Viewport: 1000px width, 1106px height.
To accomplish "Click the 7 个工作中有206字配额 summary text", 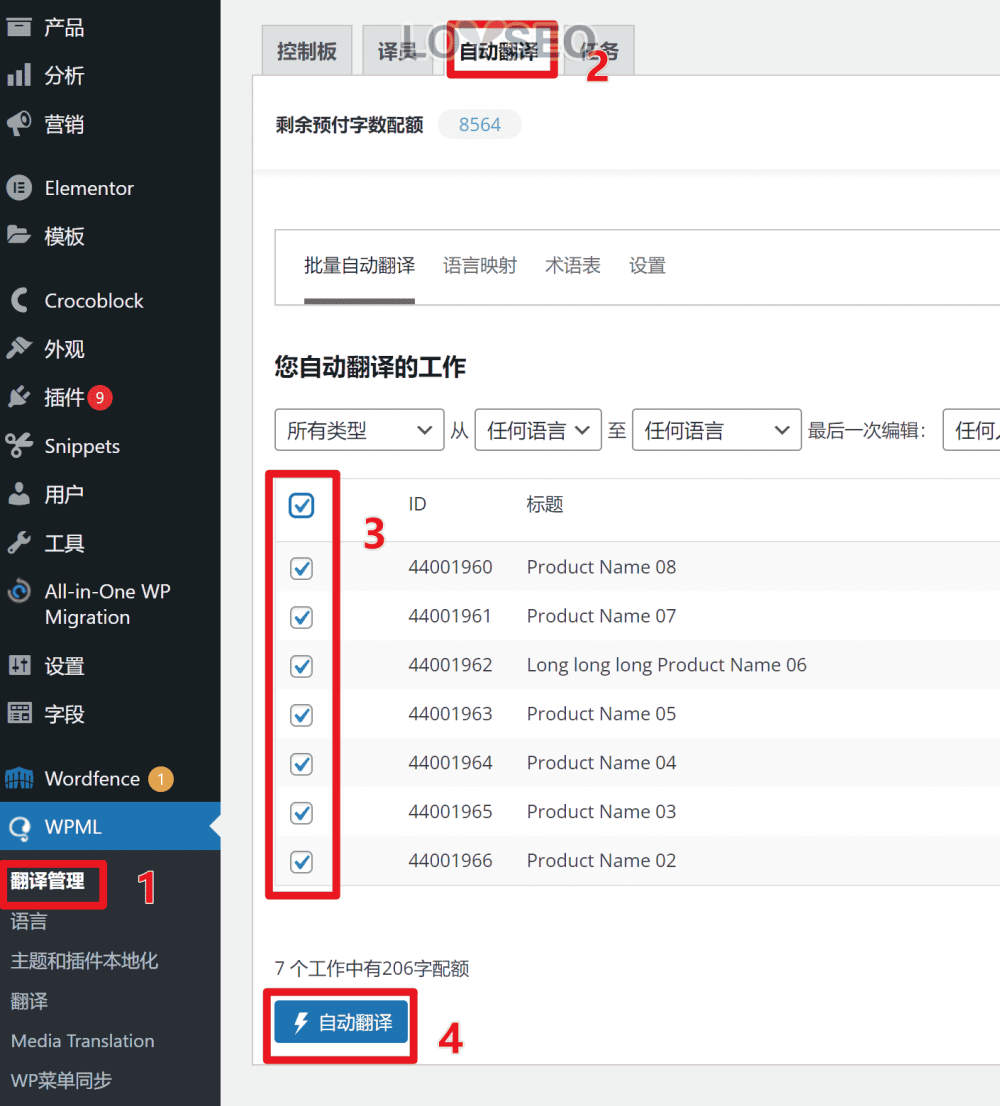I will click(x=372, y=968).
